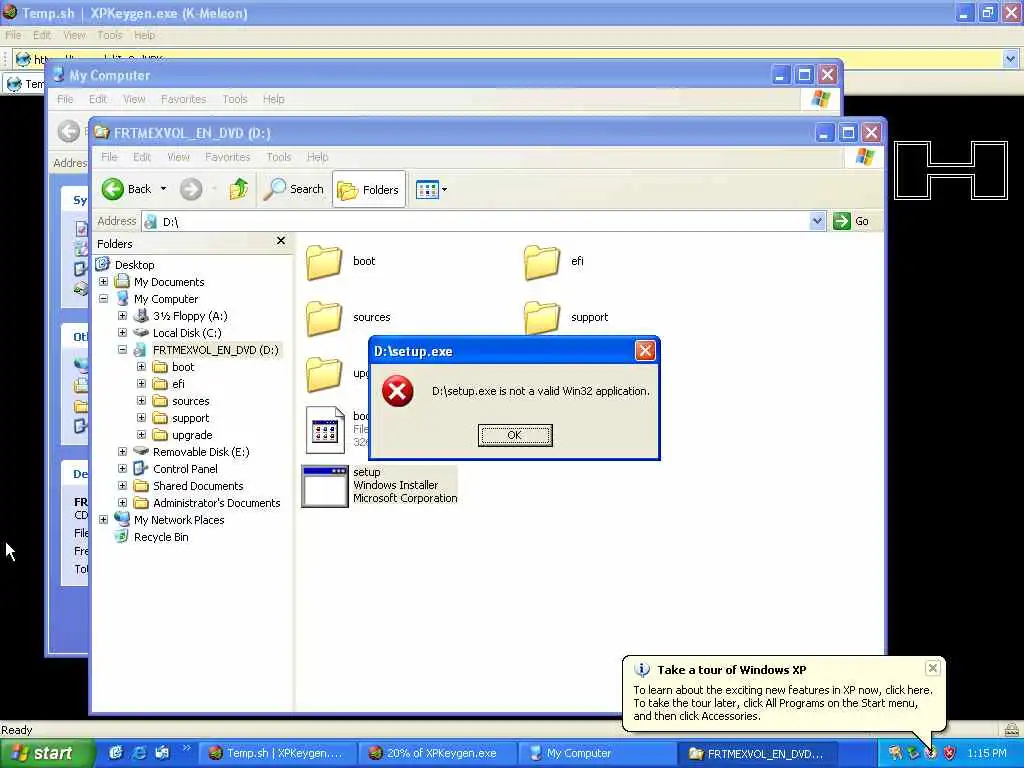The image size is (1024, 768).
Task: Click the tray clock showing 1:15 PM
Action: click(986, 753)
